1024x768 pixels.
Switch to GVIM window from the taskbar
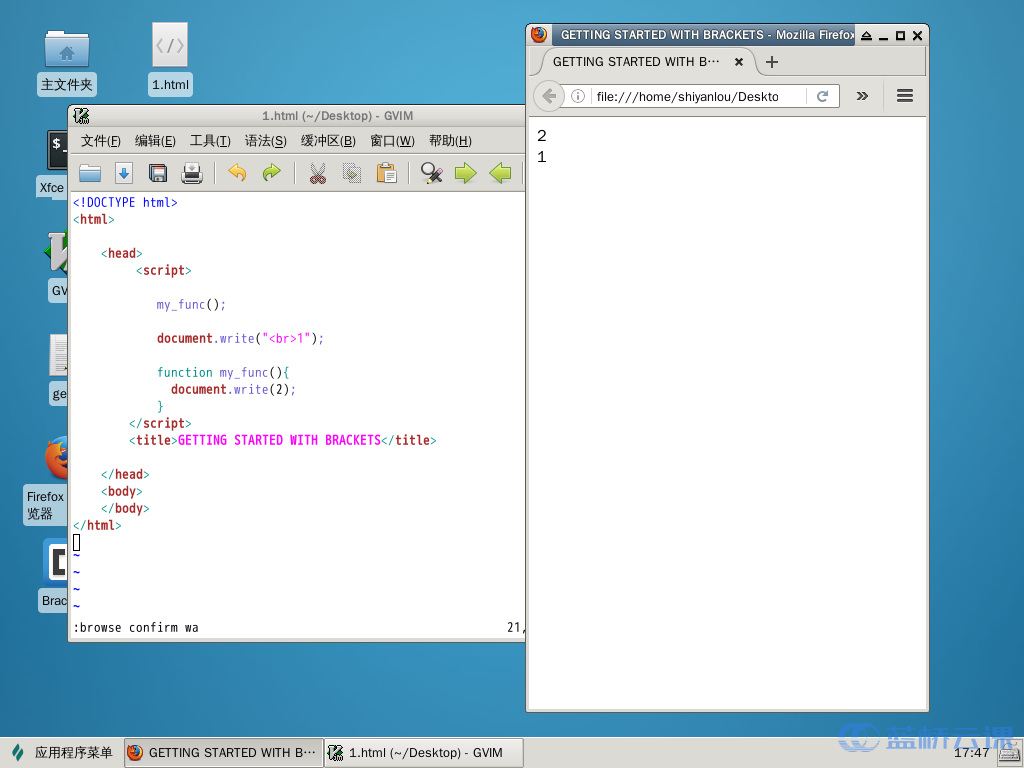[x=426, y=753]
